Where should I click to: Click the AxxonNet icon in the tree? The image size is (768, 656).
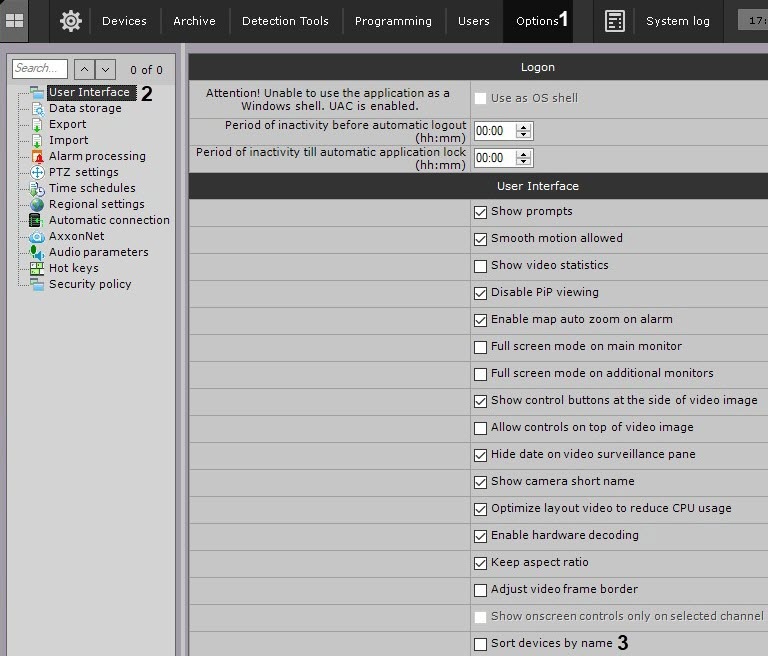tap(37, 236)
